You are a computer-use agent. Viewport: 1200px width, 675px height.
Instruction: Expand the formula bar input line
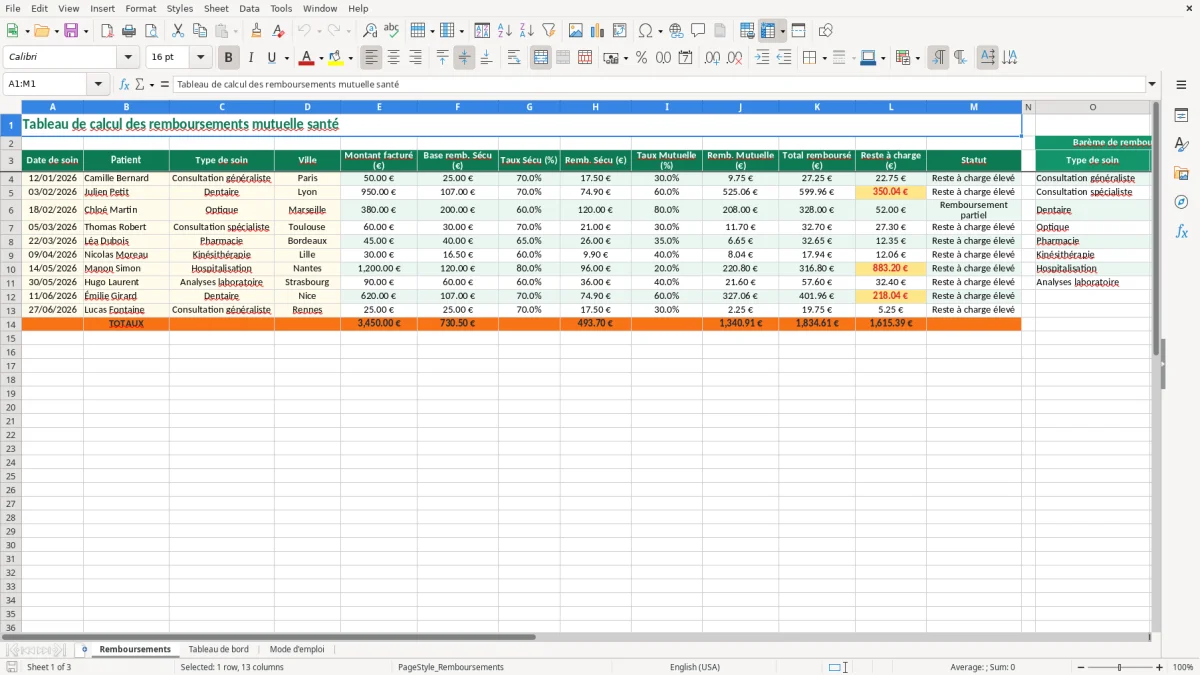click(x=1152, y=84)
